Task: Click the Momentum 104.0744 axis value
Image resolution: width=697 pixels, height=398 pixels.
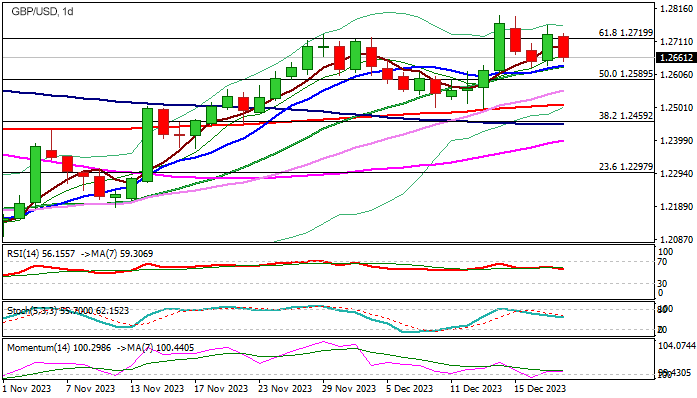Action: (x=676, y=346)
